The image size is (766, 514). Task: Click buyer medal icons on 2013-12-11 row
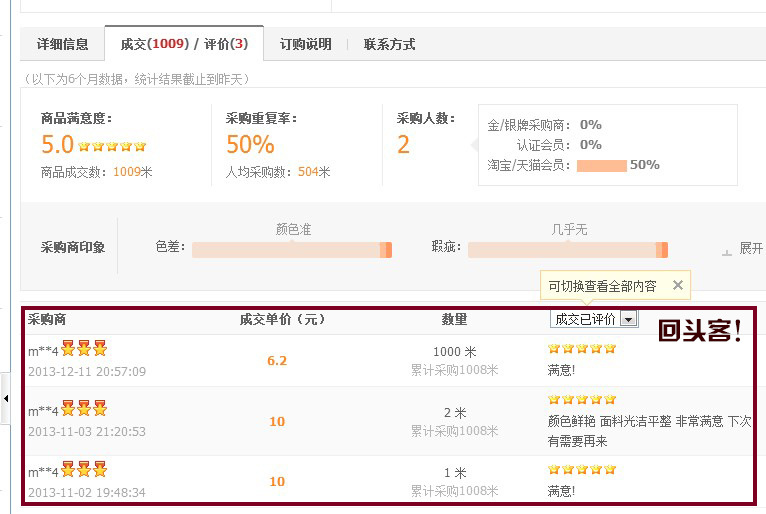click(84, 349)
